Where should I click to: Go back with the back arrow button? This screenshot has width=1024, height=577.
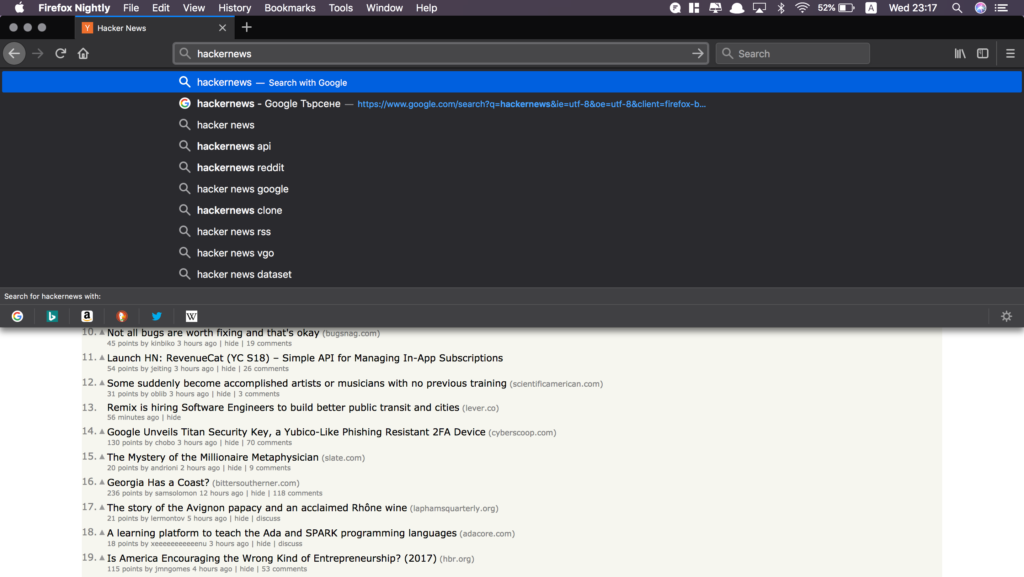point(14,54)
